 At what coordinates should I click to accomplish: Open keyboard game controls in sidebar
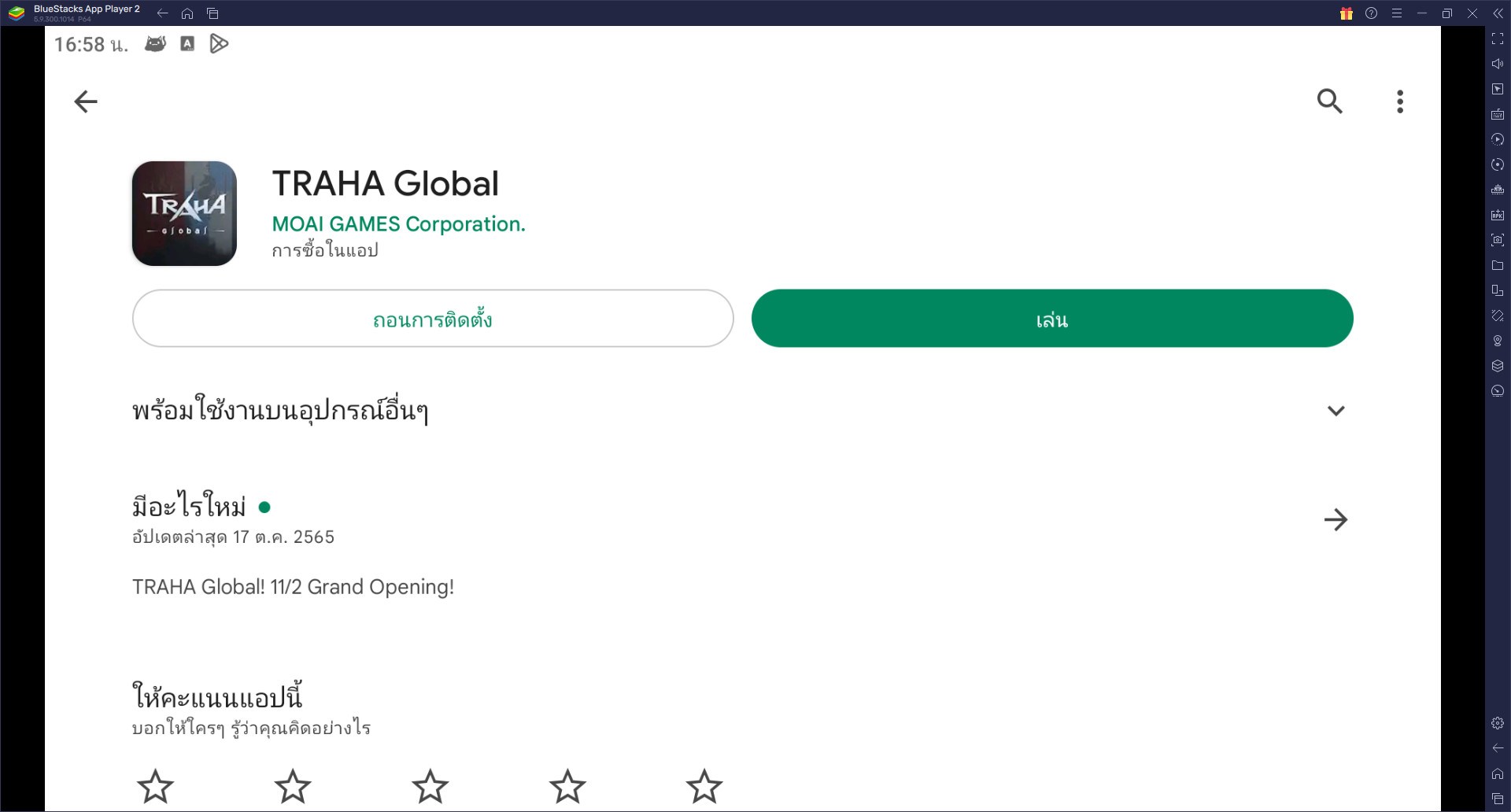coord(1498,114)
